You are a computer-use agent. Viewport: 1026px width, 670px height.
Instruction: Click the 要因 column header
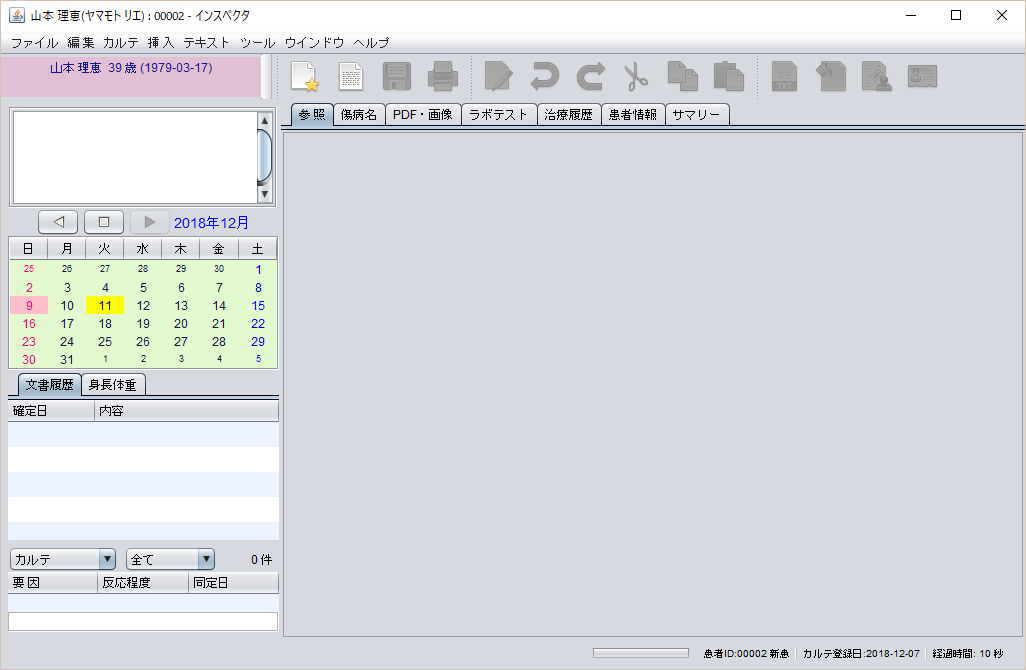tap(52, 582)
